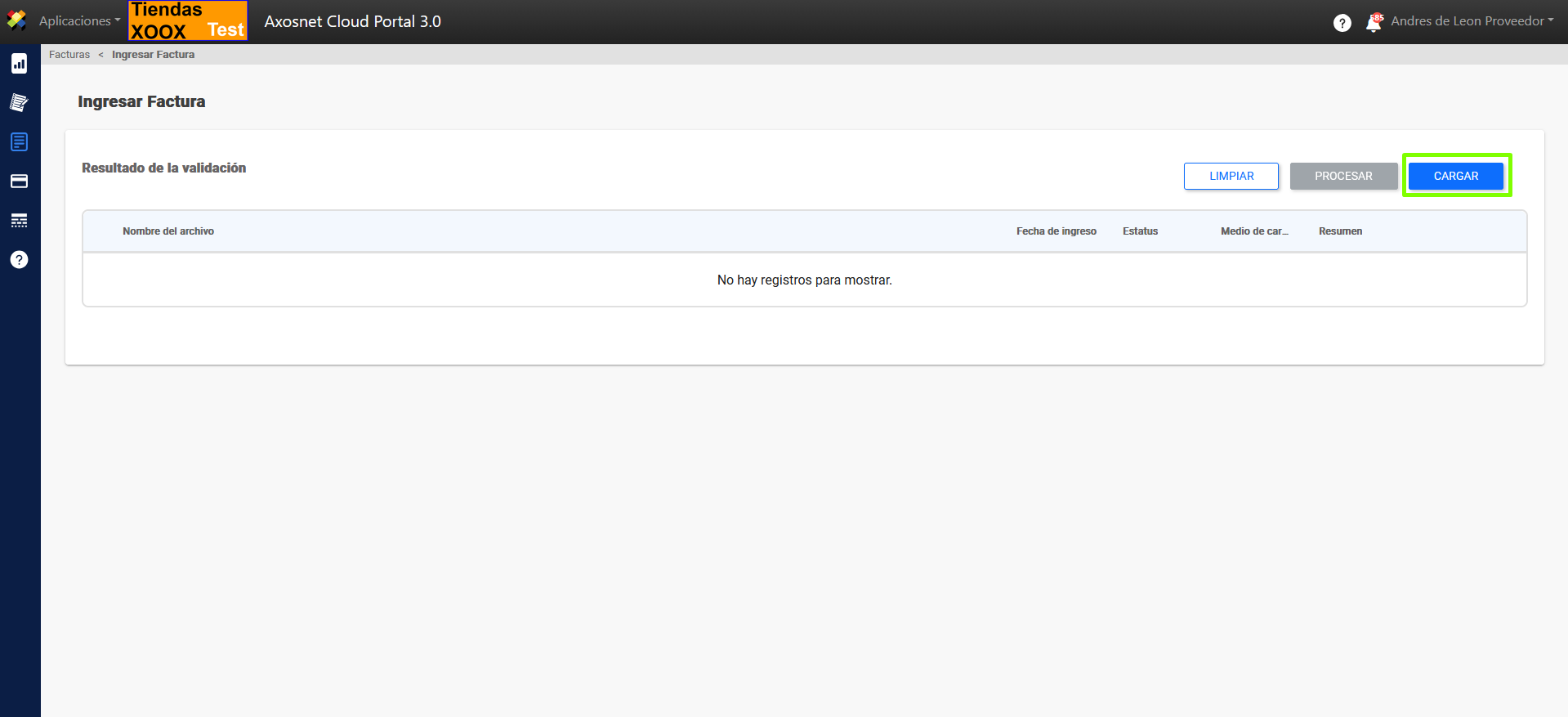This screenshot has width=1568, height=717.
Task: Click the Estatus column header
Action: (1140, 231)
